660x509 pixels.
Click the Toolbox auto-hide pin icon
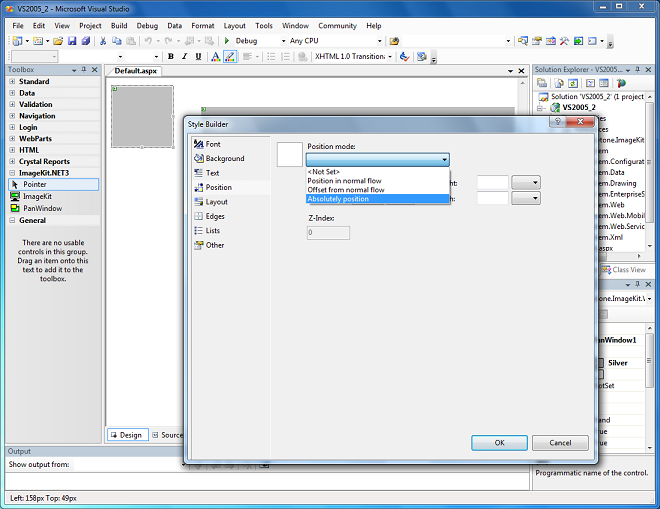[84, 69]
